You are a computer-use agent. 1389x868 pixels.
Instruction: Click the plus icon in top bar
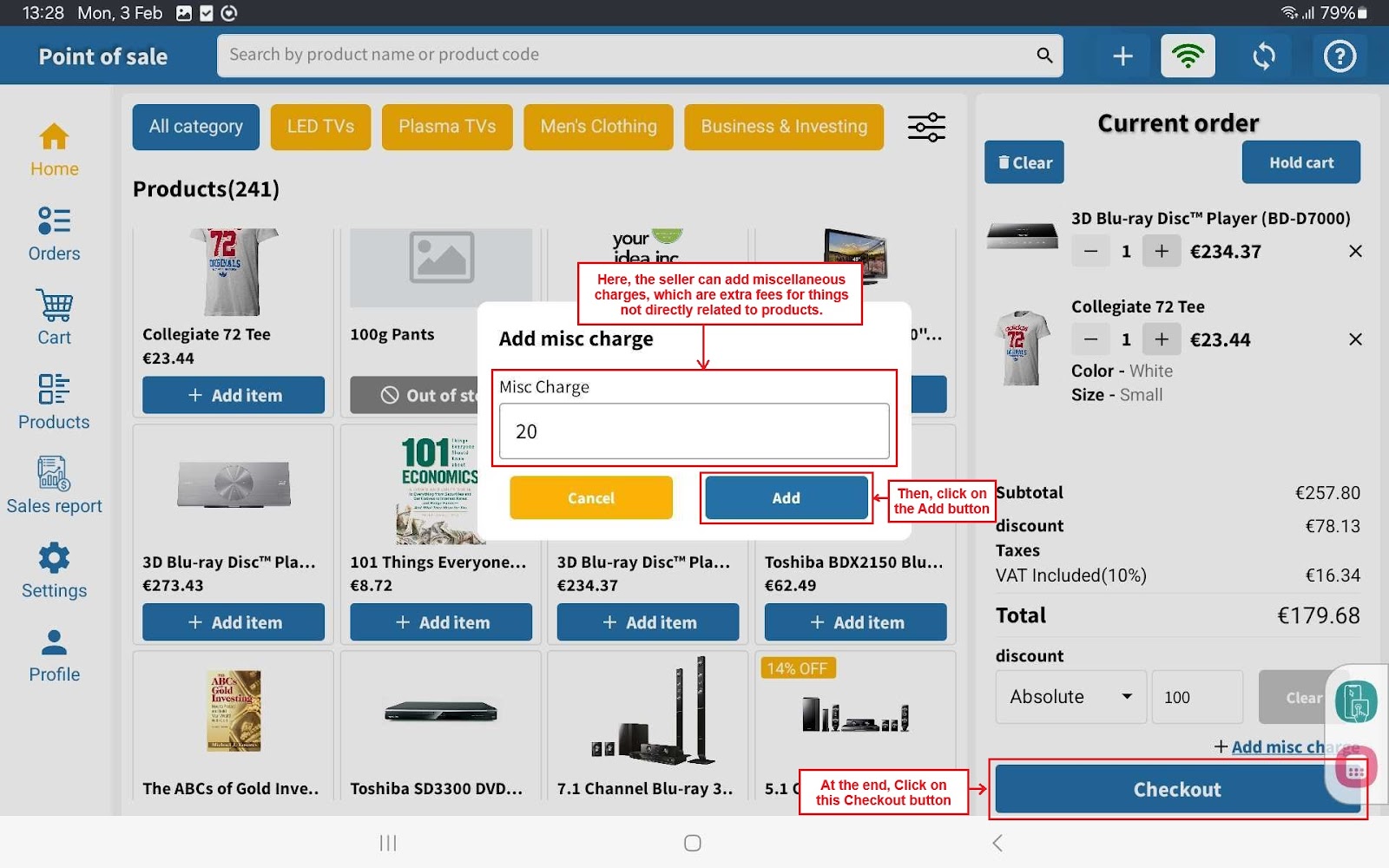click(1122, 56)
